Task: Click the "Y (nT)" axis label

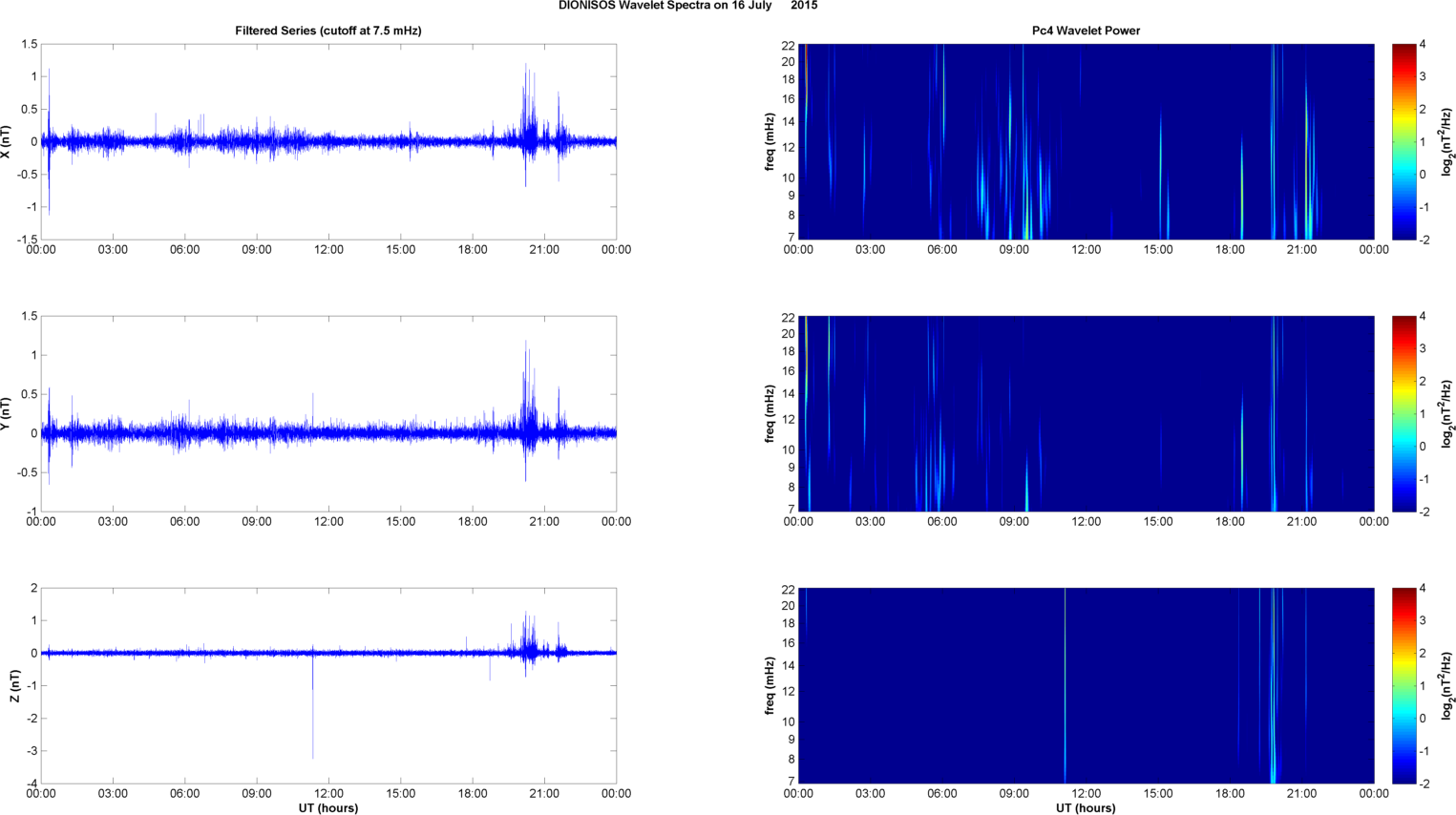Action: (7, 413)
